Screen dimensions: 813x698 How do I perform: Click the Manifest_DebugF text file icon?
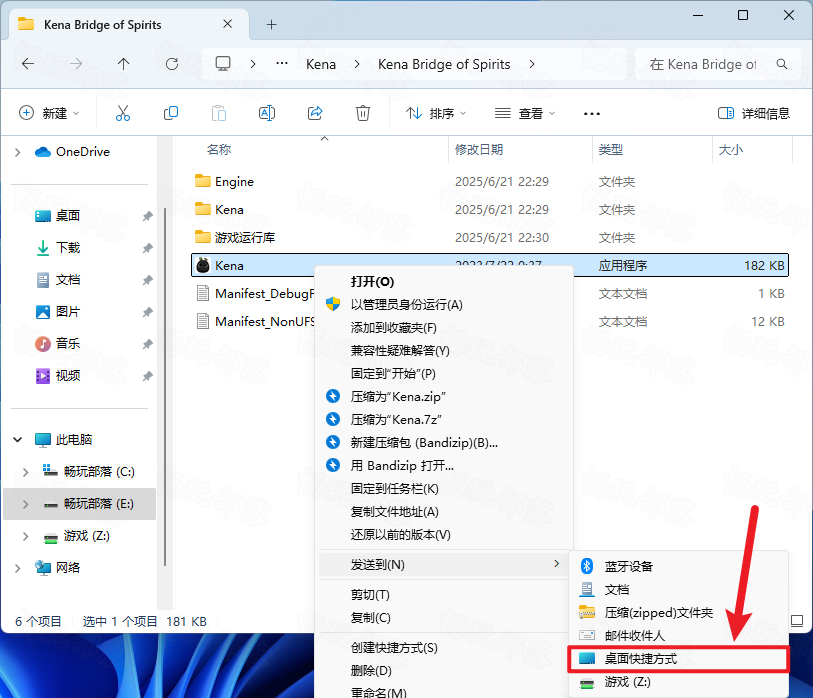coord(203,294)
